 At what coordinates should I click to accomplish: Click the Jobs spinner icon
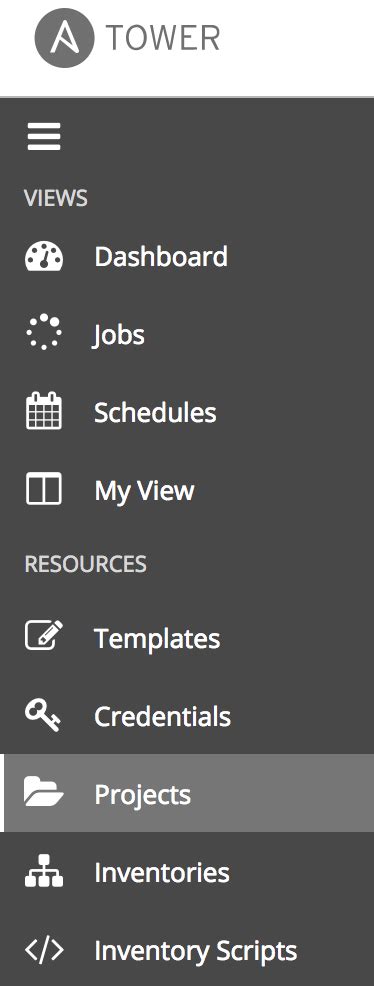point(44,333)
